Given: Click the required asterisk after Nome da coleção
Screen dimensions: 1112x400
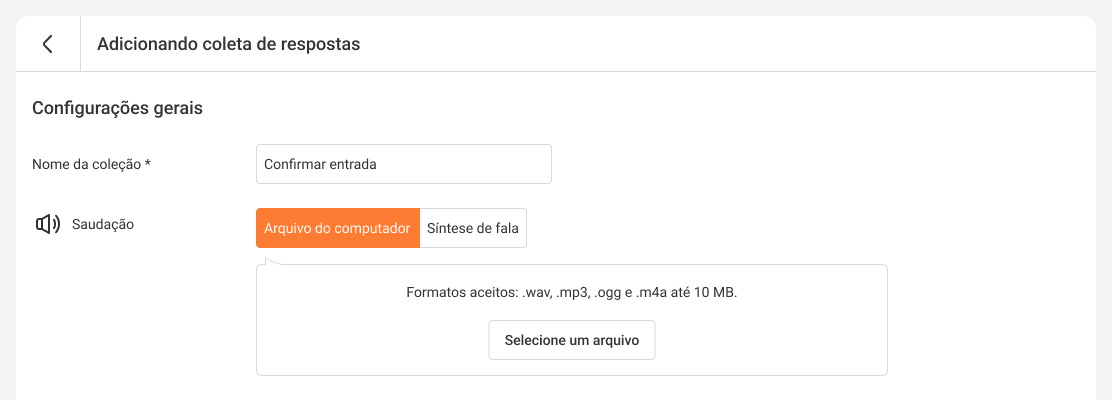Looking at the screenshot, I should pyautogui.click(x=148, y=164).
